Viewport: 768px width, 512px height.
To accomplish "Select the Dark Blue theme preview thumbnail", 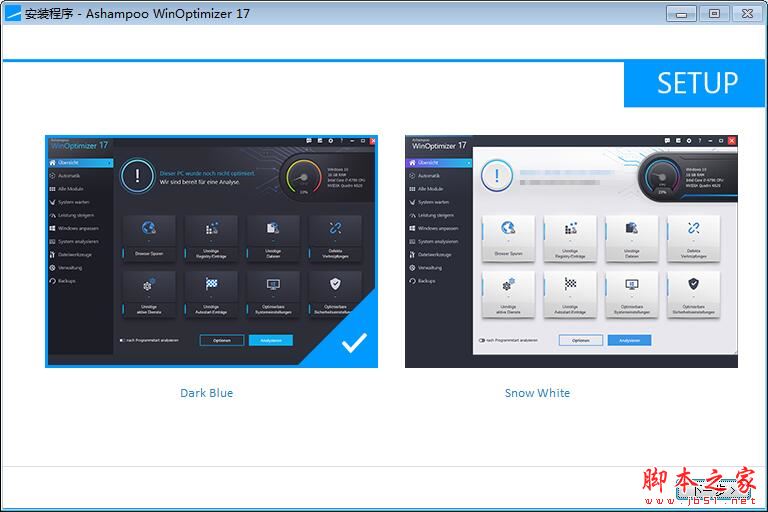I will [x=212, y=251].
